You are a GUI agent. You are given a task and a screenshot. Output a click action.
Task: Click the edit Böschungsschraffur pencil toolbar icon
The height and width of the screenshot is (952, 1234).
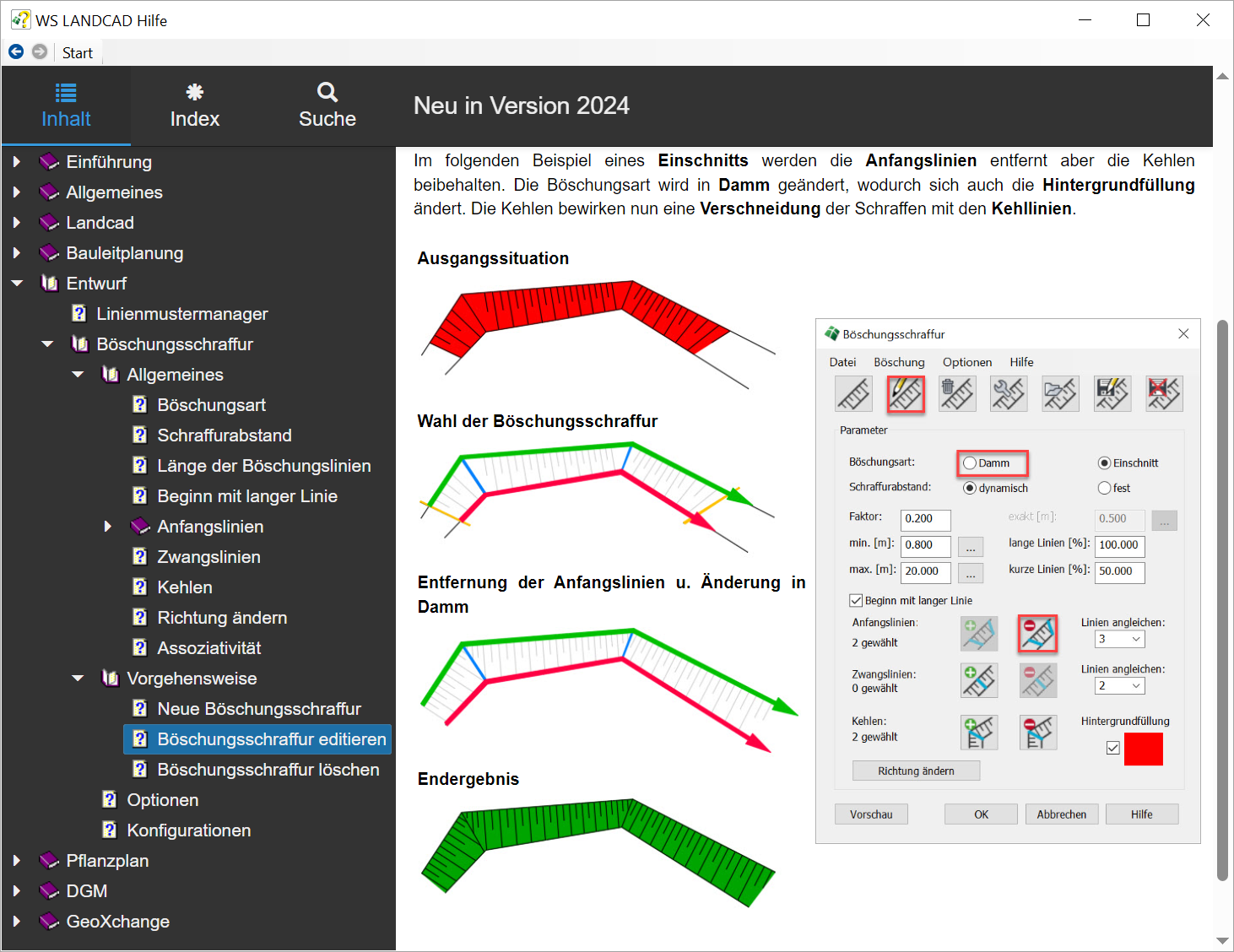click(906, 394)
